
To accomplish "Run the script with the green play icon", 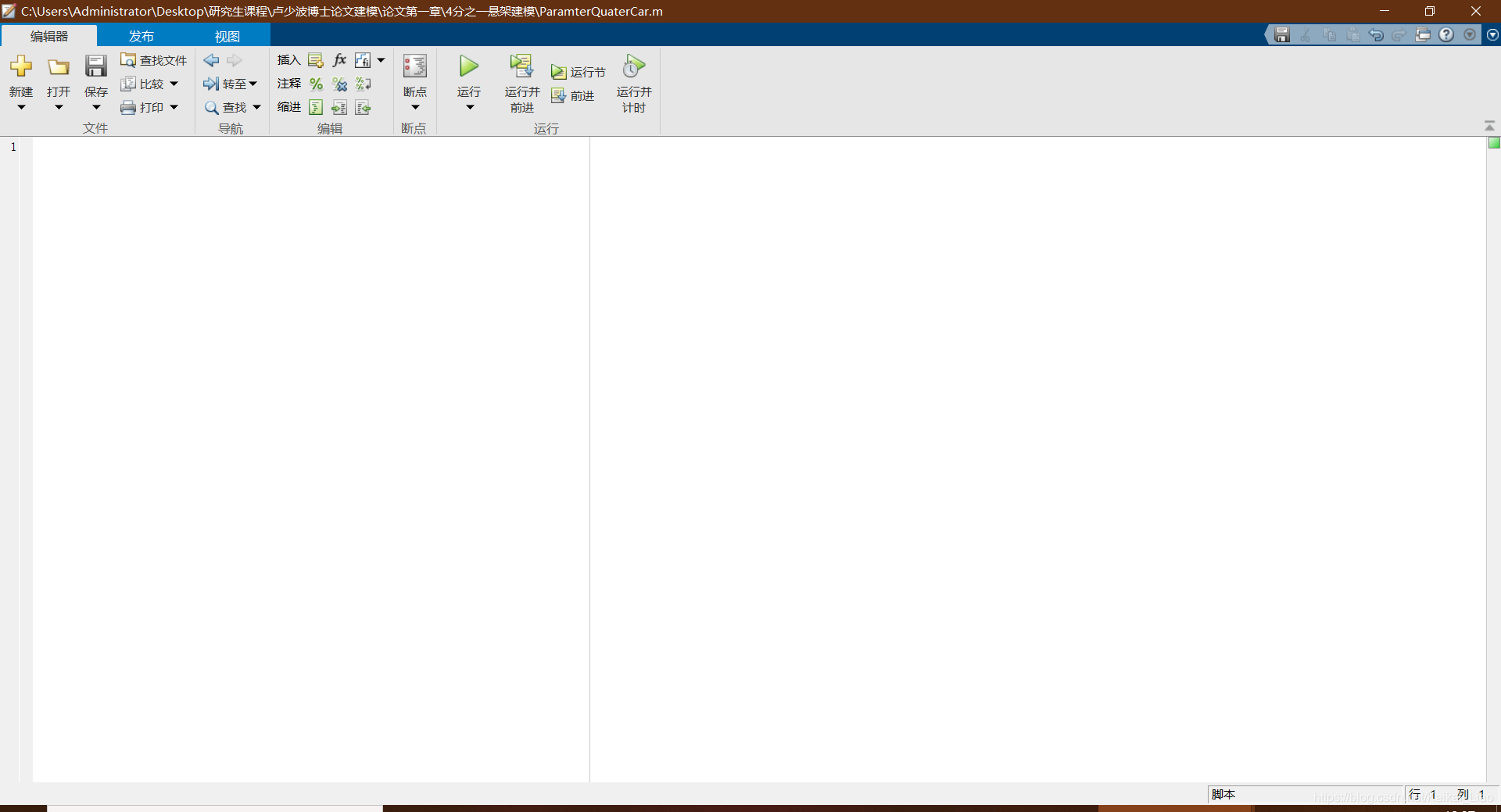I will [469, 66].
